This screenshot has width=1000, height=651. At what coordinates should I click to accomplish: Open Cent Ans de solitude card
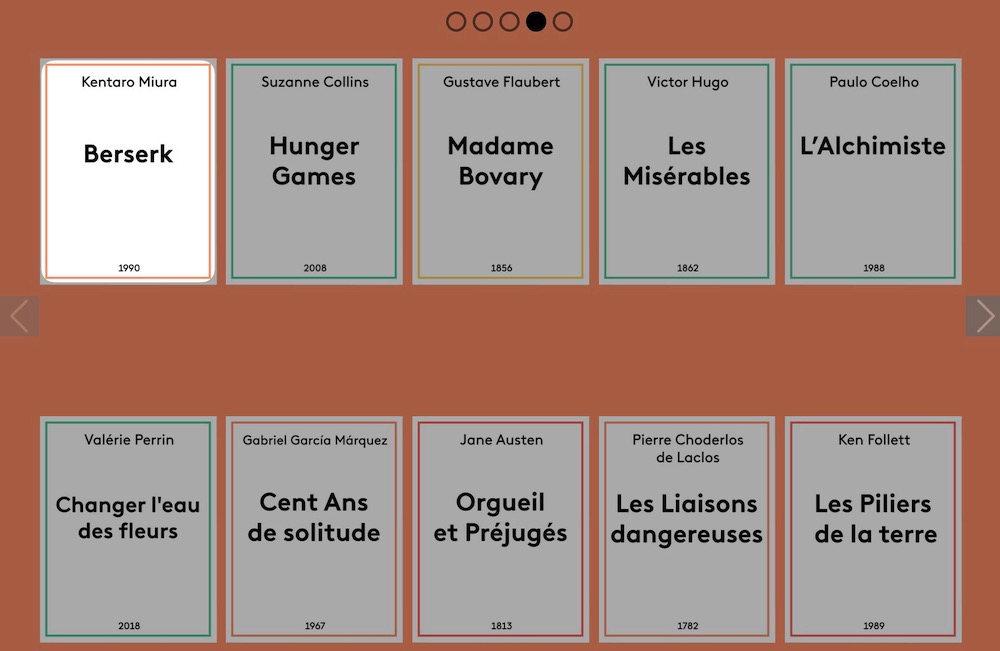tap(314, 529)
